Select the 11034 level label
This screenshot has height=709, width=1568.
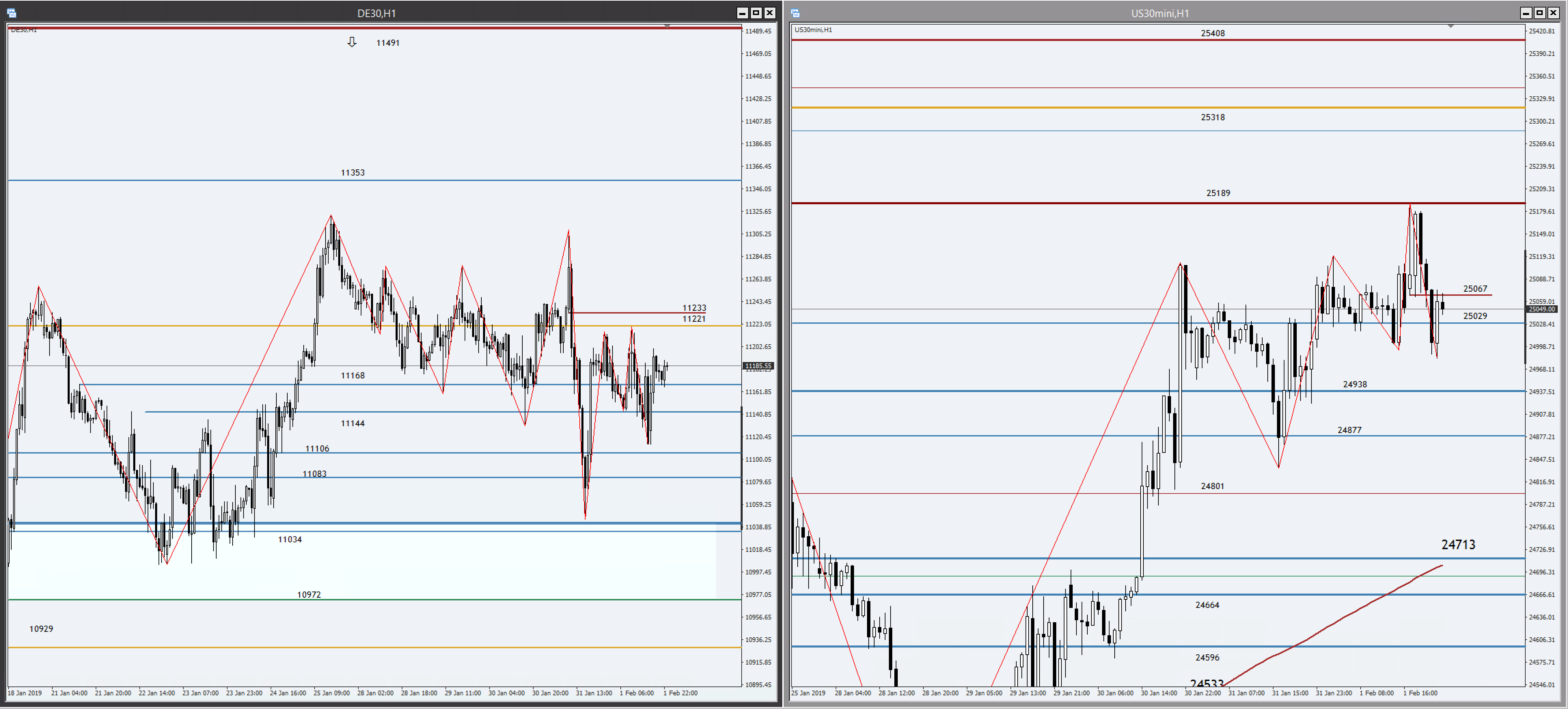pos(290,540)
